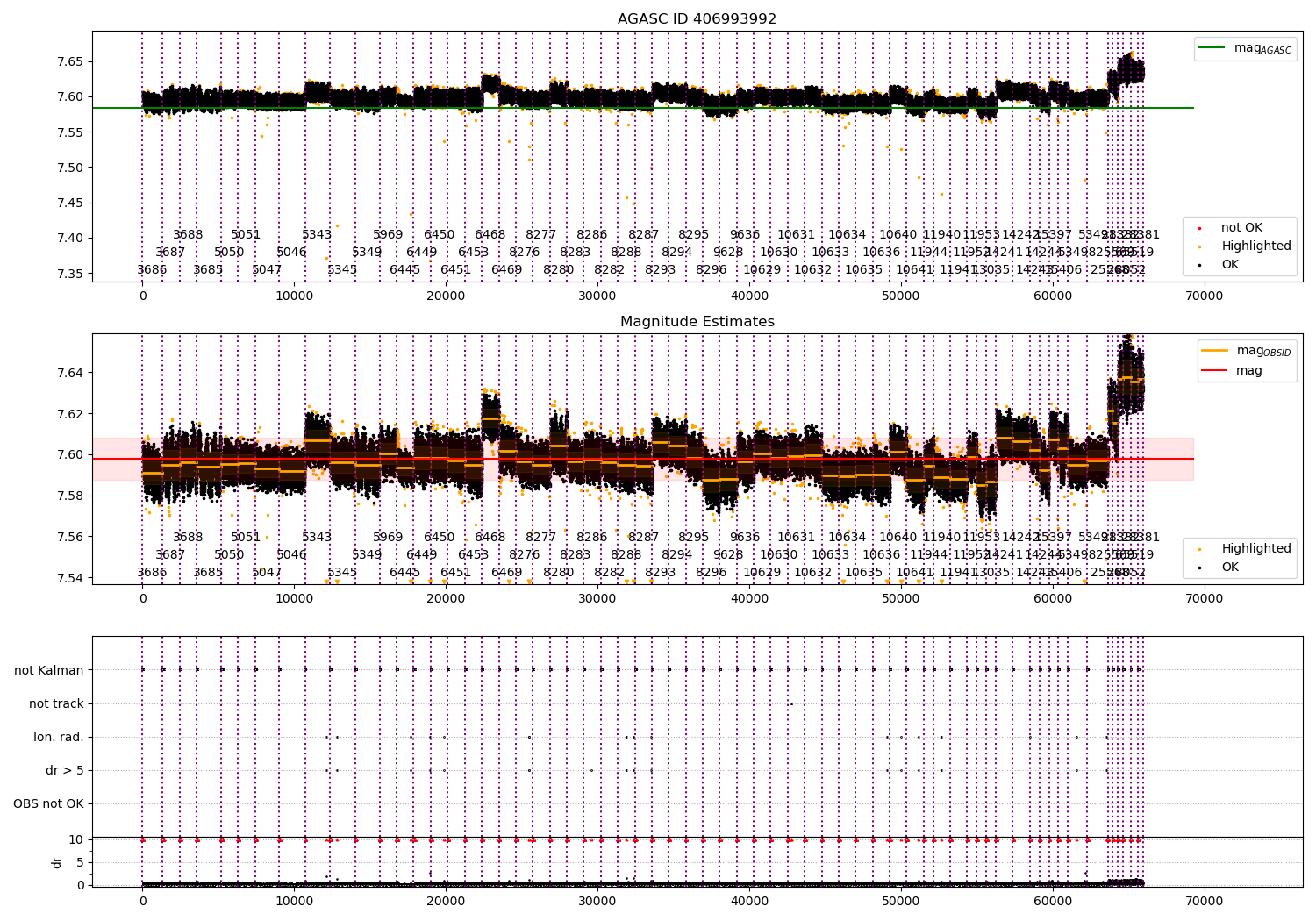The image size is (1316, 921).
Task: Click the dr axis tick label 10
Action: point(76,839)
